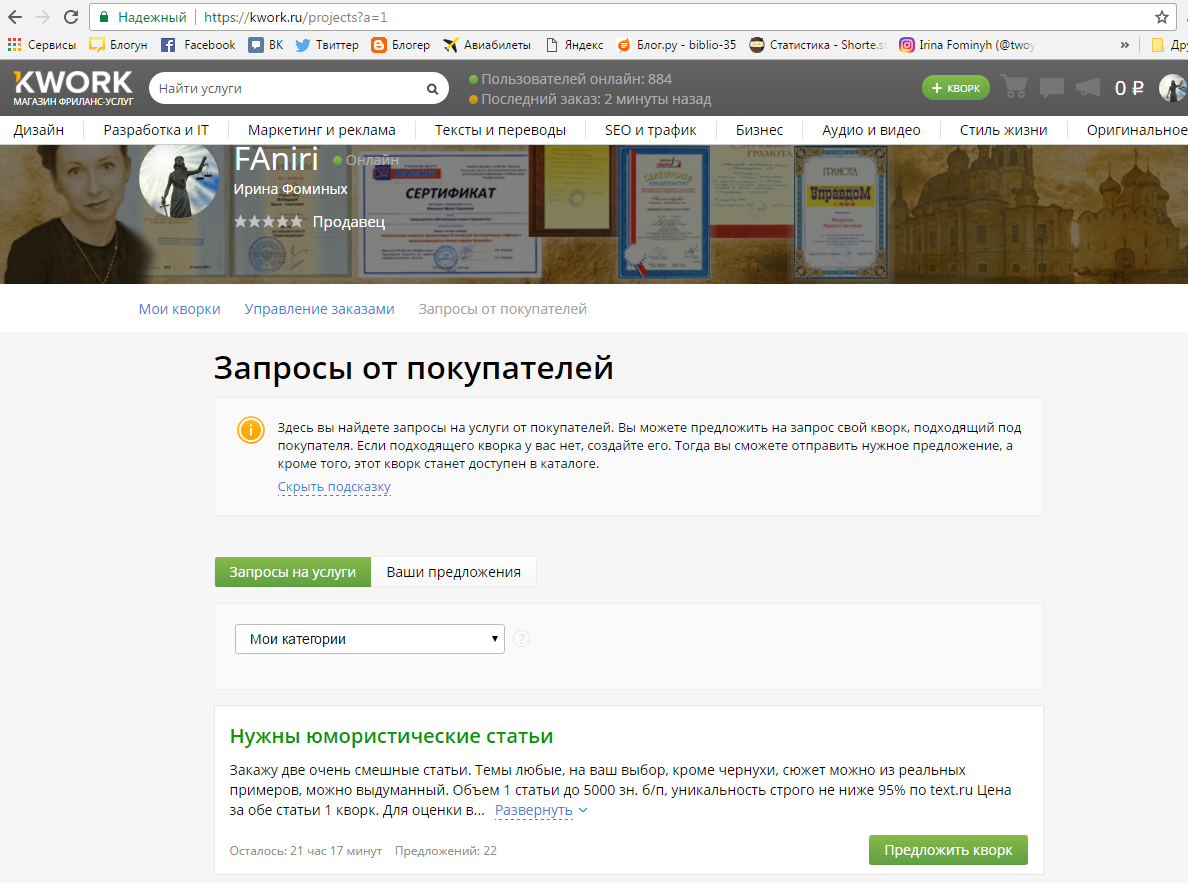1188x883 pixels.
Task: Click Предложений: 22 text
Action: pos(446,851)
